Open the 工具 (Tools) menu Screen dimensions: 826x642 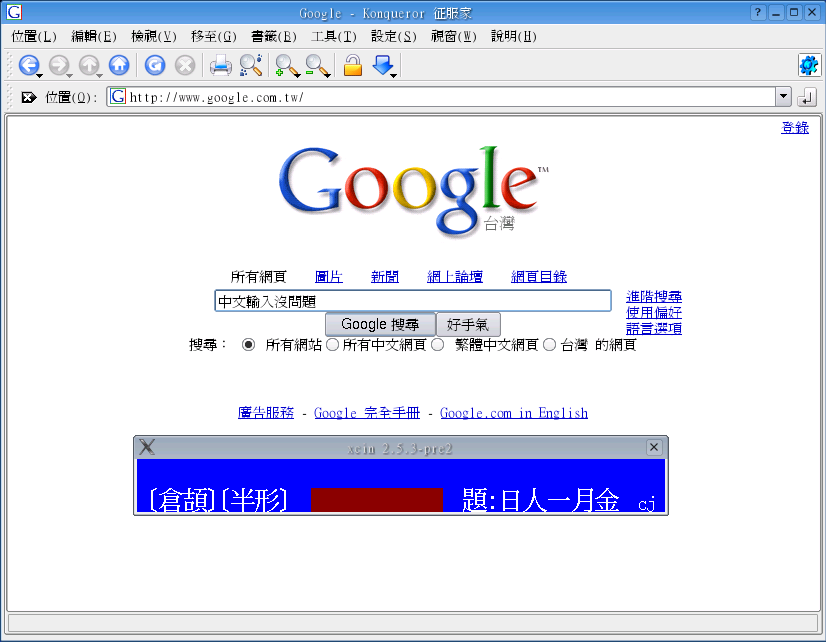[x=333, y=36]
